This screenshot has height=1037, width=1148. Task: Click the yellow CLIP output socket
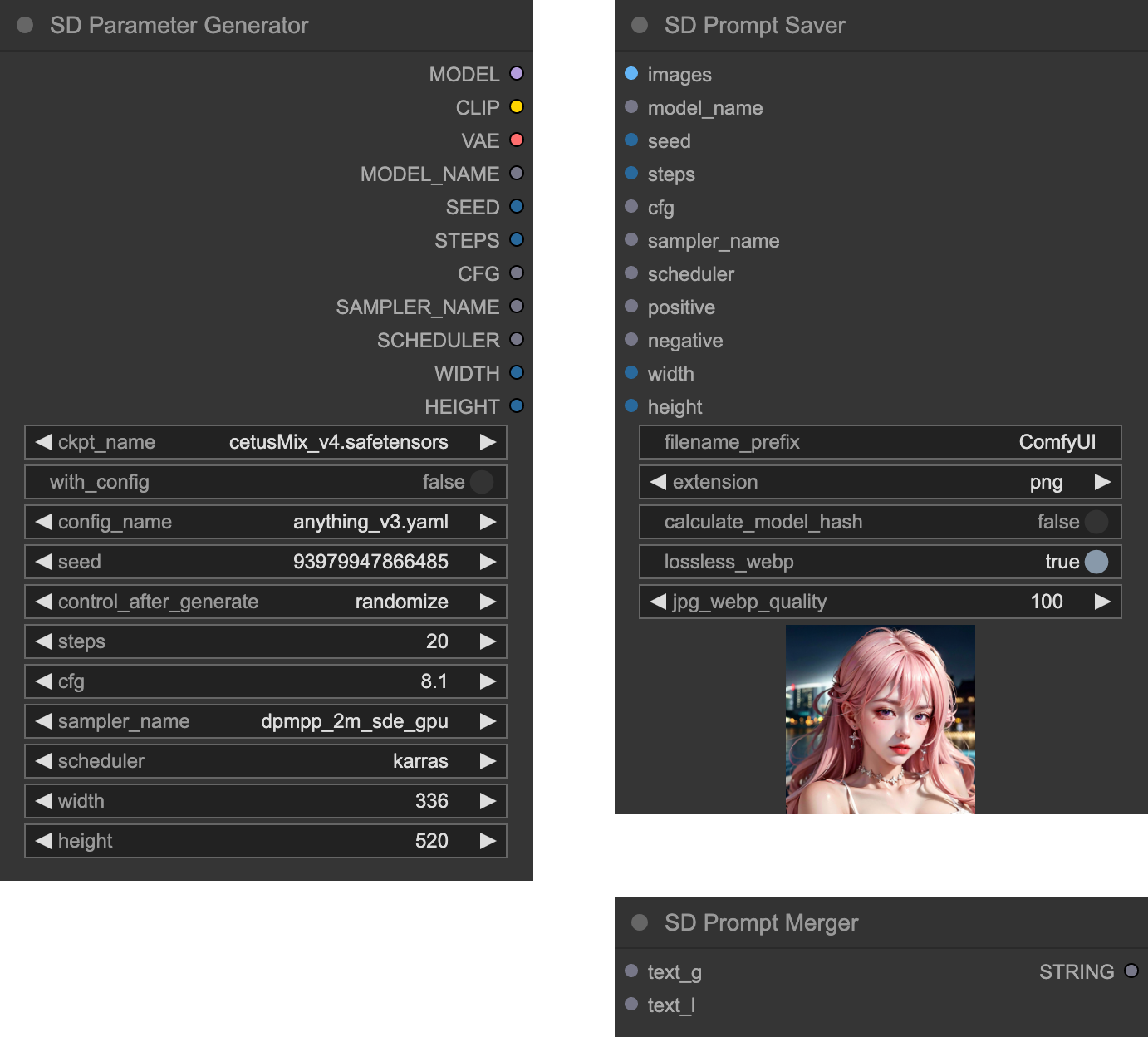(517, 107)
